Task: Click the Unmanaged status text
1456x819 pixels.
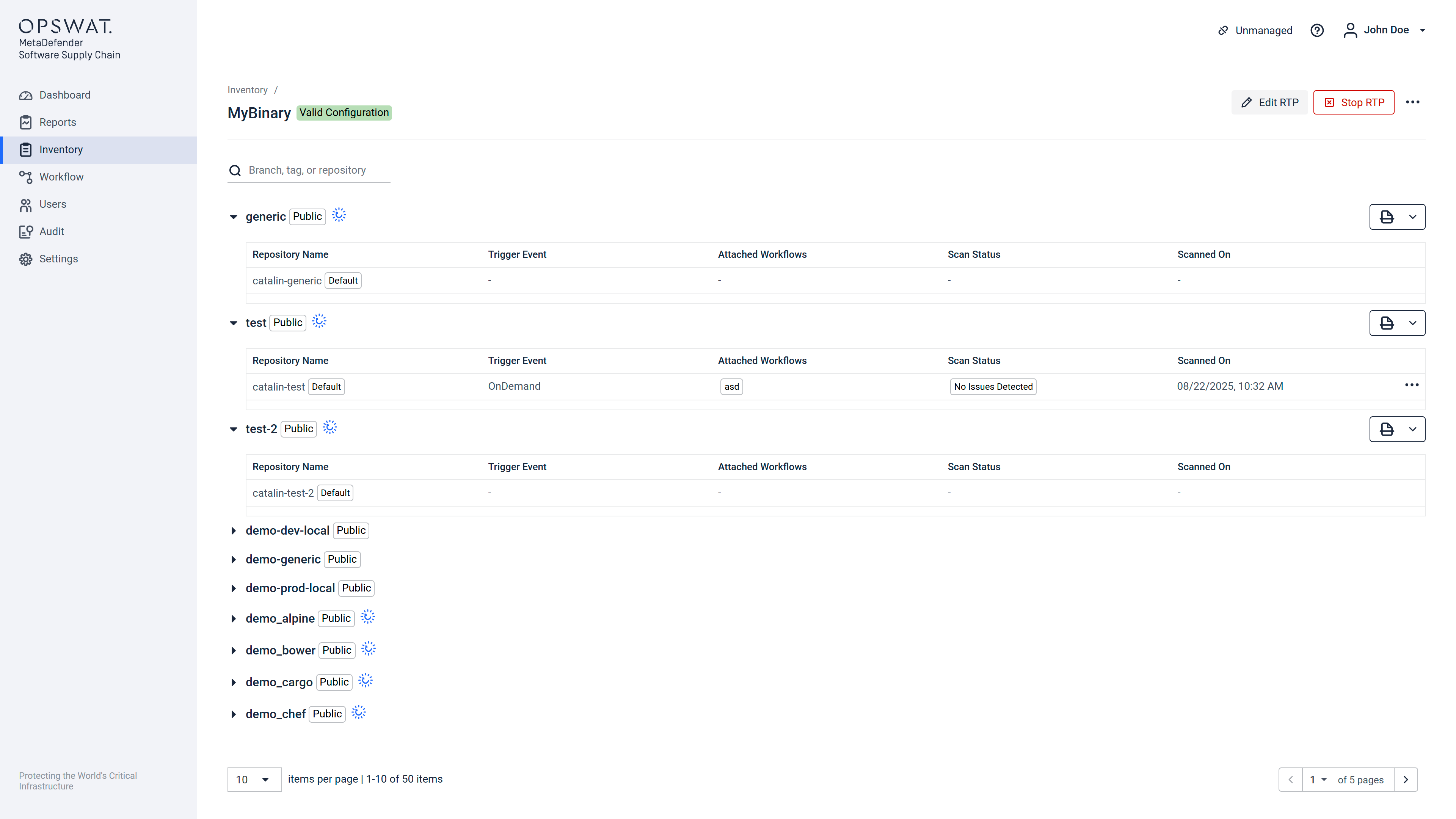Action: tap(1264, 30)
